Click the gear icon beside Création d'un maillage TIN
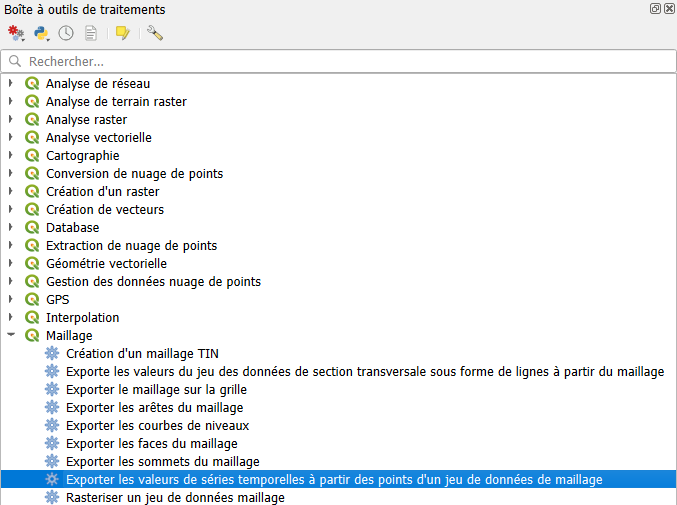 point(52,354)
